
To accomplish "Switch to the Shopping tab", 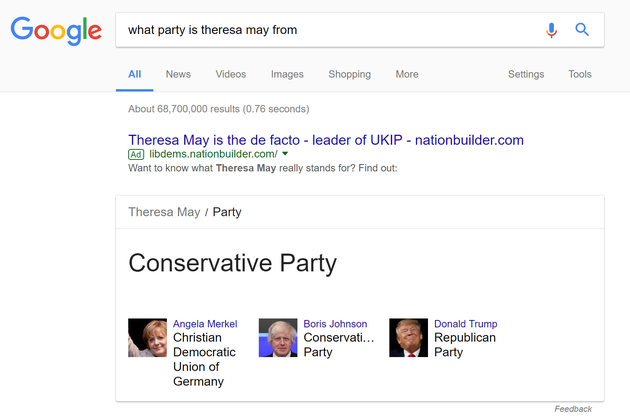I will 350,74.
